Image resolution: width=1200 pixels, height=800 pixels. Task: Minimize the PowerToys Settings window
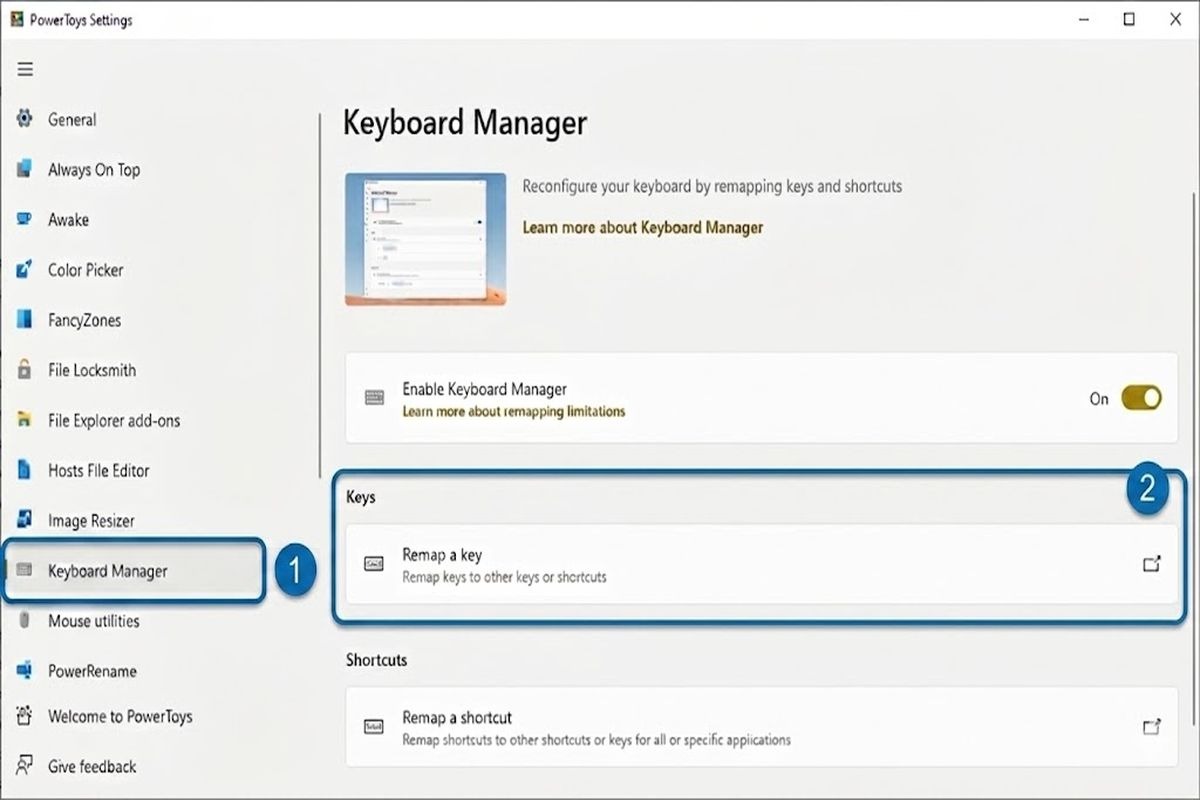1082,19
